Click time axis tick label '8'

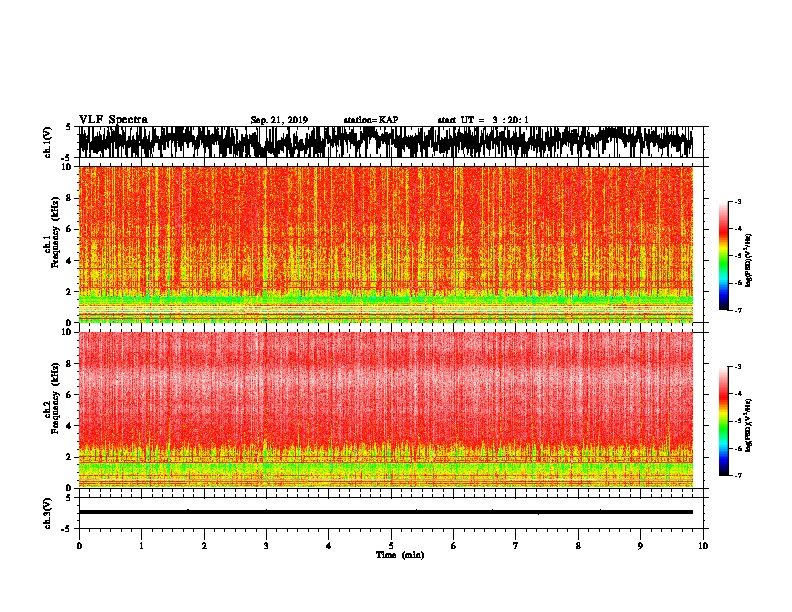pos(578,546)
